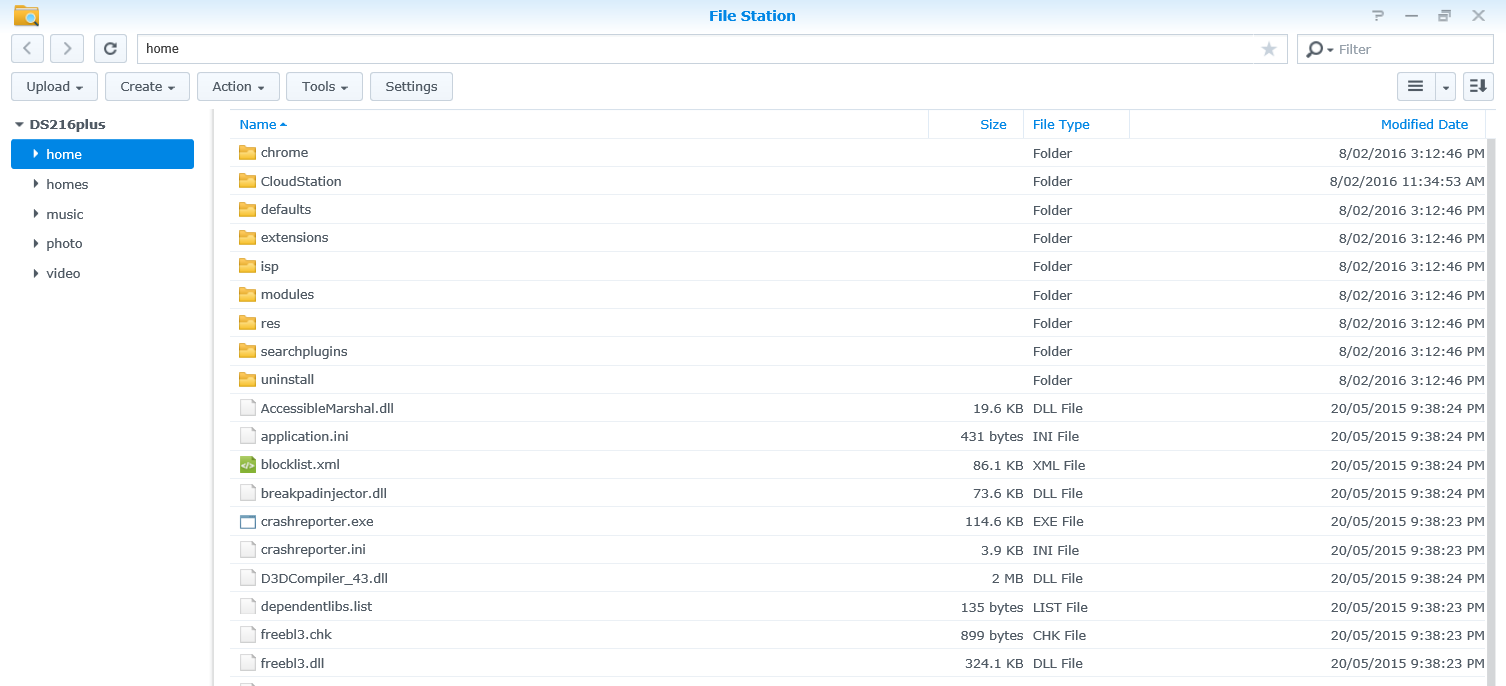The image size is (1506, 686).
Task: Select the crashreporter.exe file icon
Action: click(x=246, y=521)
